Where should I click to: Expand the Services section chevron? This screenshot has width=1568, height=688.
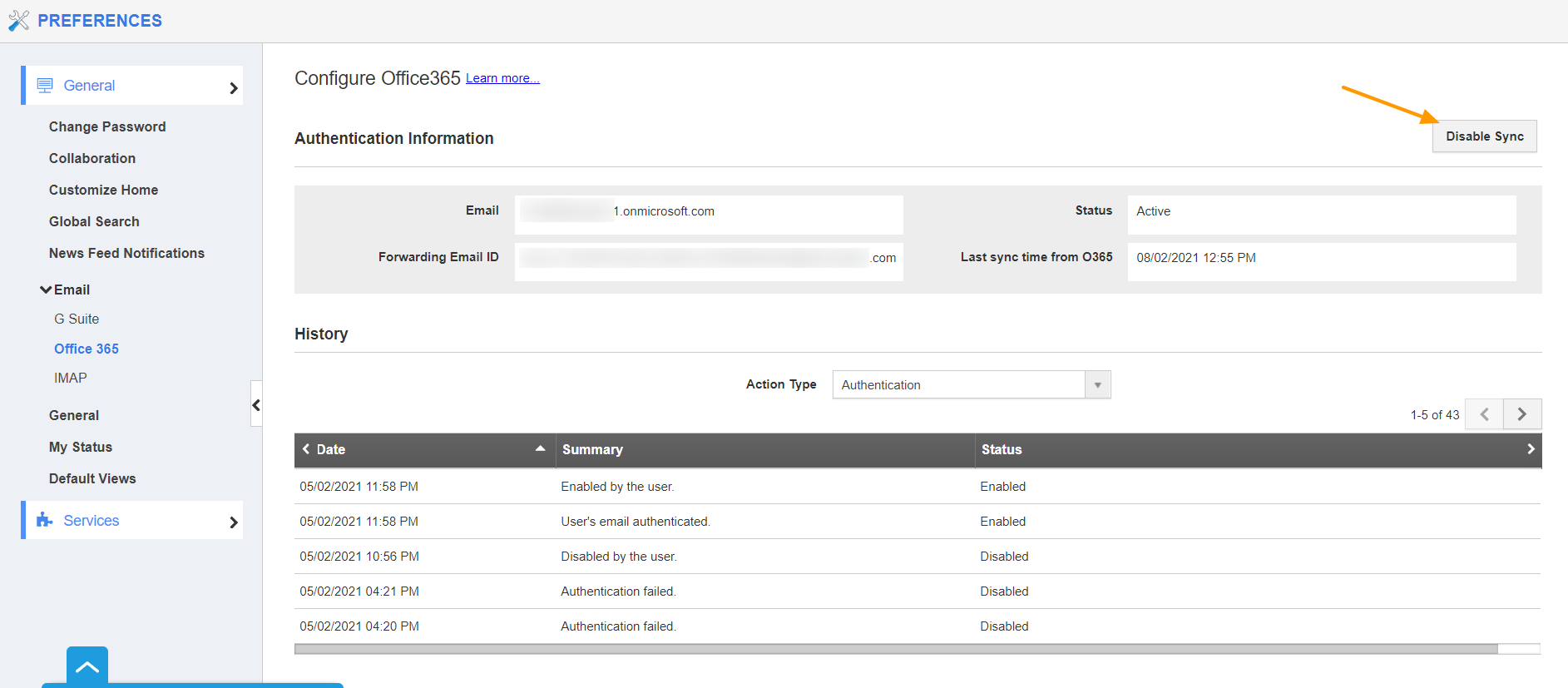(234, 522)
